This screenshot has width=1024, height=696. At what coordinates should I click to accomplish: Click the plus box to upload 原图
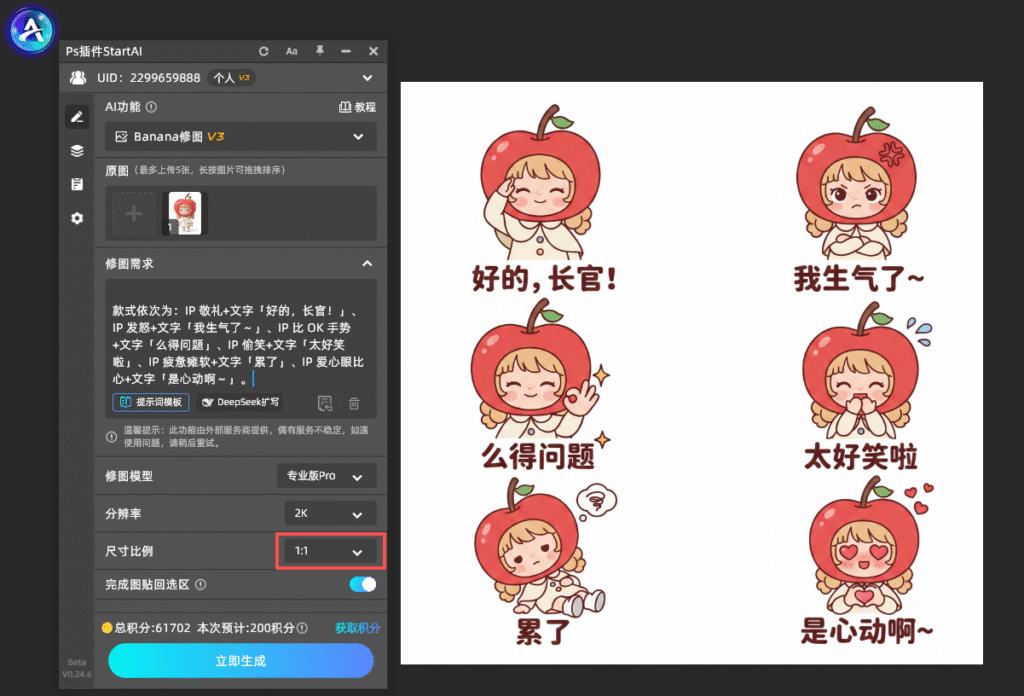click(x=133, y=214)
